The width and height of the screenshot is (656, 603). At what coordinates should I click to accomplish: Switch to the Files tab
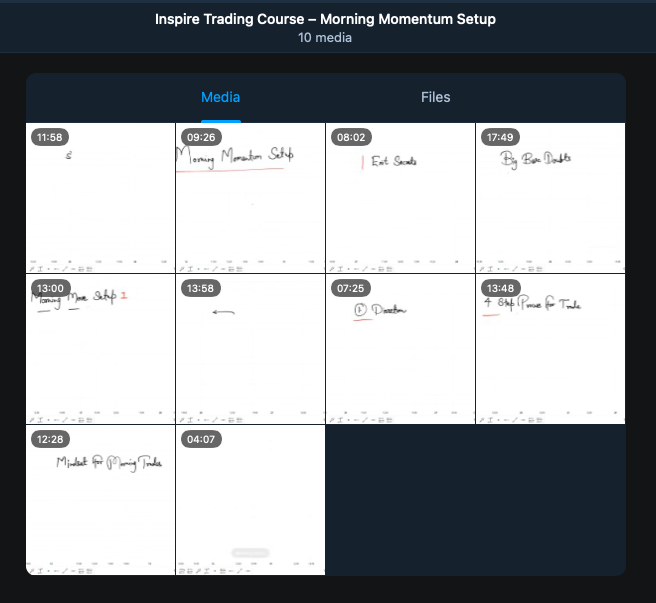435,97
